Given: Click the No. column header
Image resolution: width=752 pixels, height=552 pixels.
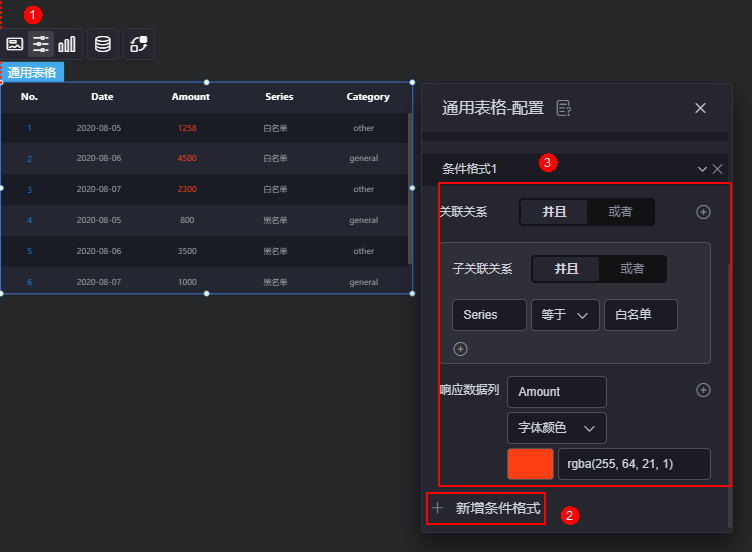Looking at the screenshot, I should (x=29, y=97).
